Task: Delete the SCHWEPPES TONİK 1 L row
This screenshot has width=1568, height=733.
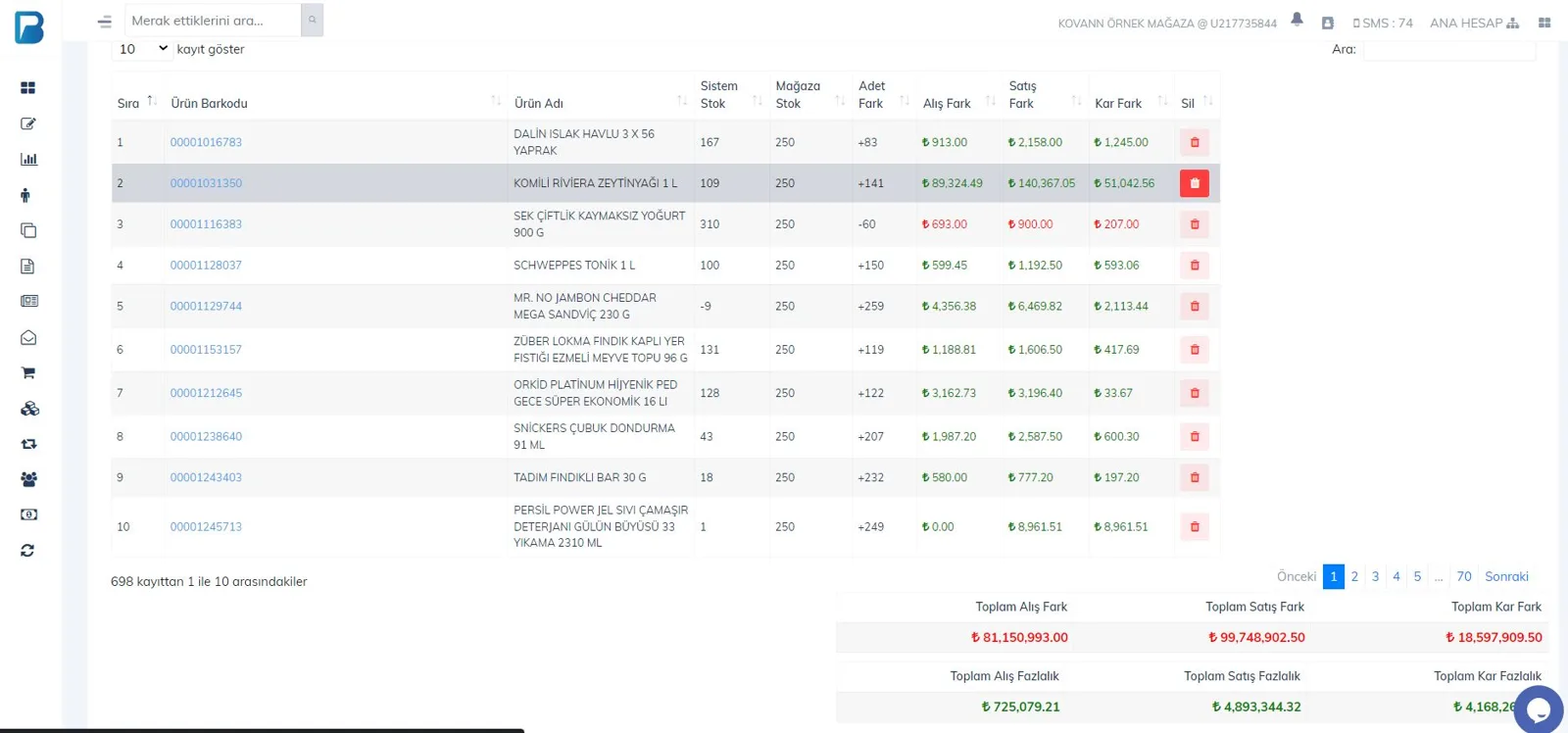Action: [x=1195, y=266]
